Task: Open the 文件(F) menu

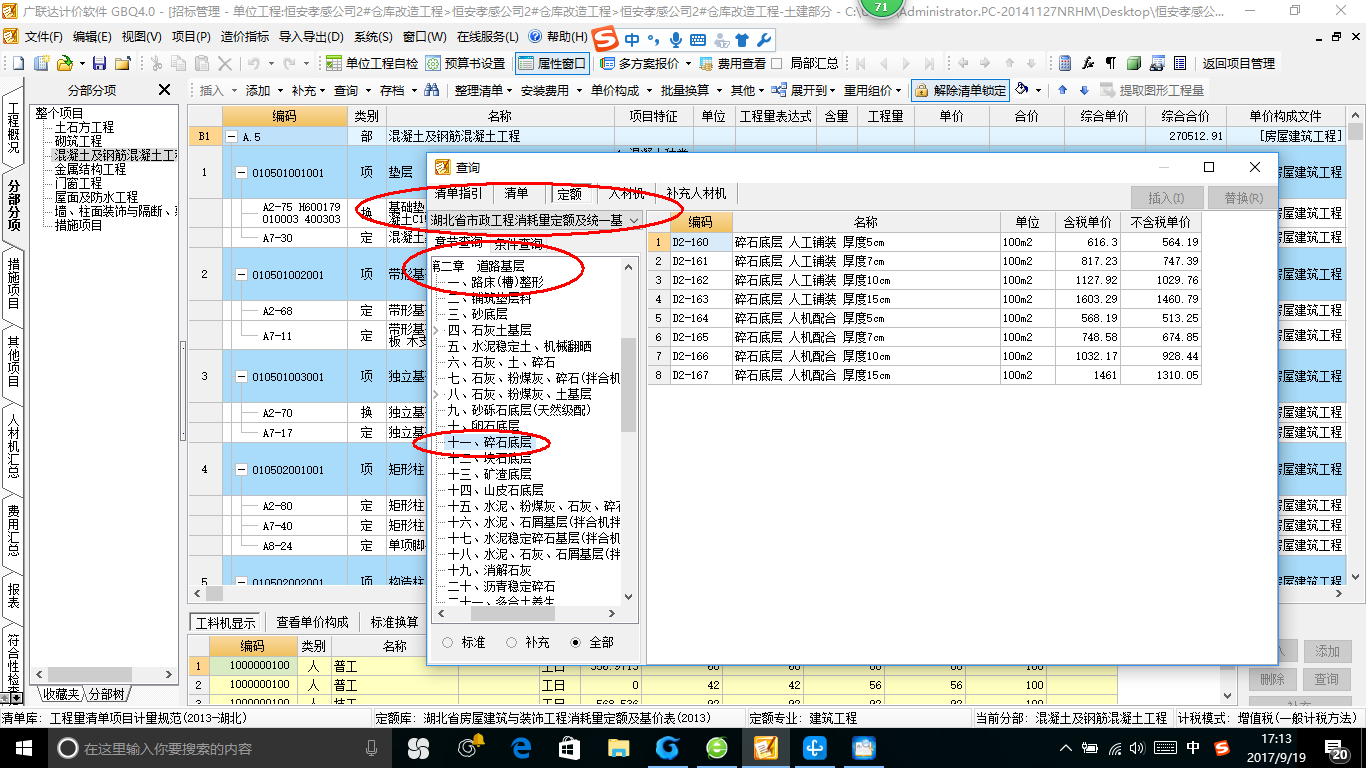Action: (43, 37)
